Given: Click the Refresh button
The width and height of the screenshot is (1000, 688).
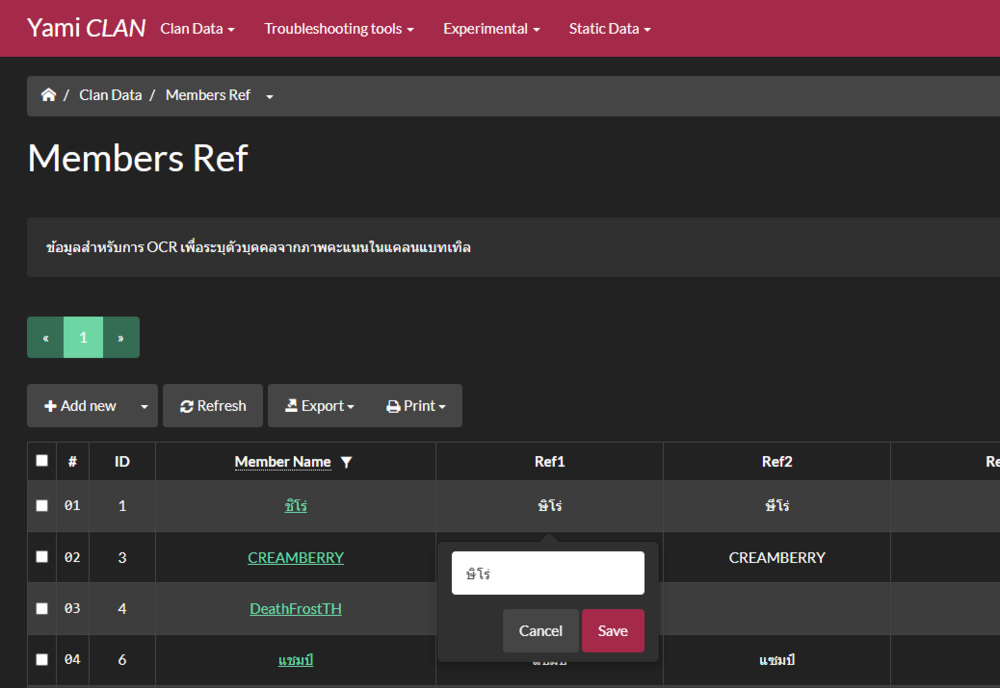Looking at the screenshot, I should (x=213, y=406).
